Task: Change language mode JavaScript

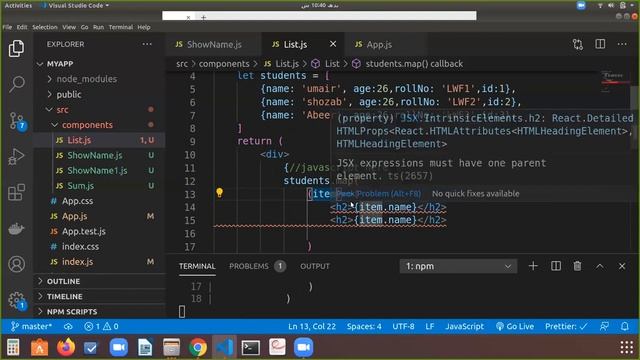Action: (x=464, y=327)
